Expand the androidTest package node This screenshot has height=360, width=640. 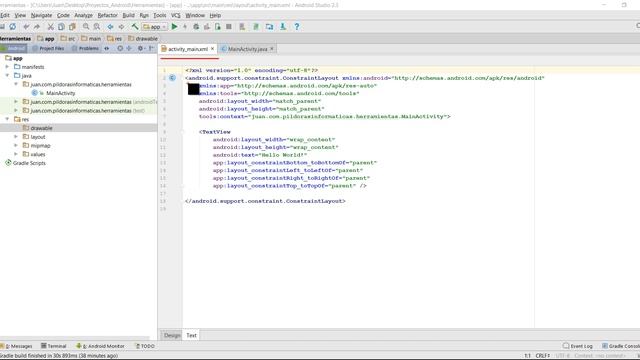point(16,102)
